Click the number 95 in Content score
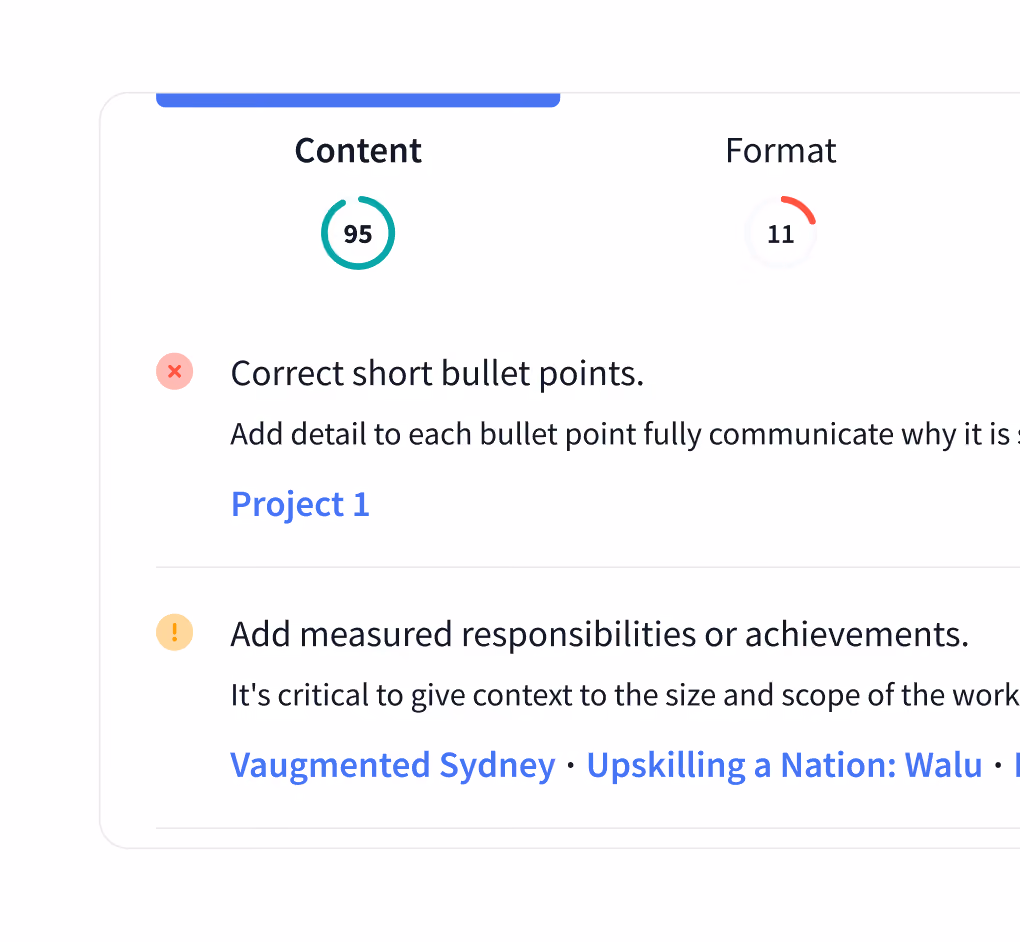 (x=358, y=234)
